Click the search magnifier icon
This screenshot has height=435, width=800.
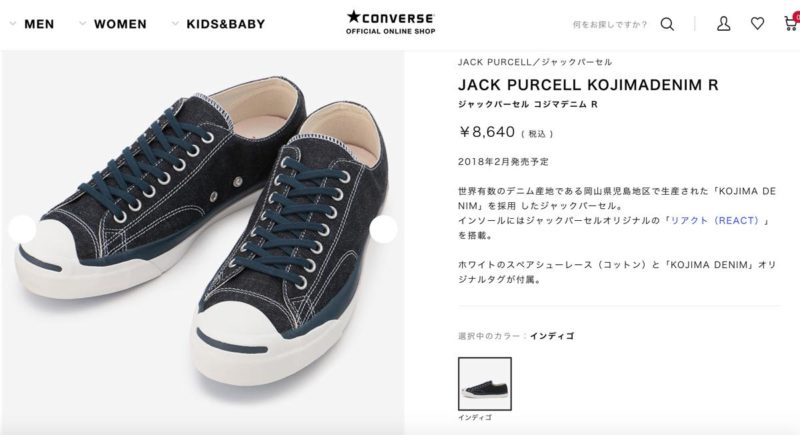[667, 24]
